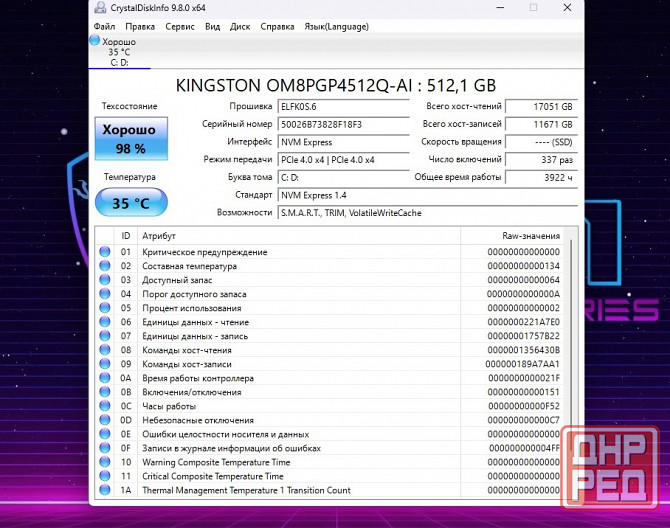
Task: Click the blue disk status orb above Хорошо
Action: [95, 41]
